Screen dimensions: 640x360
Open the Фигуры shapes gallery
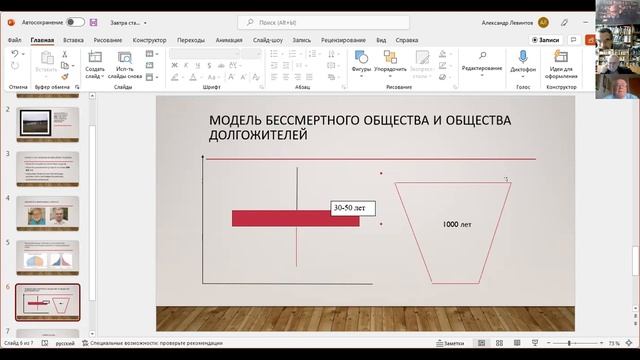(x=361, y=64)
